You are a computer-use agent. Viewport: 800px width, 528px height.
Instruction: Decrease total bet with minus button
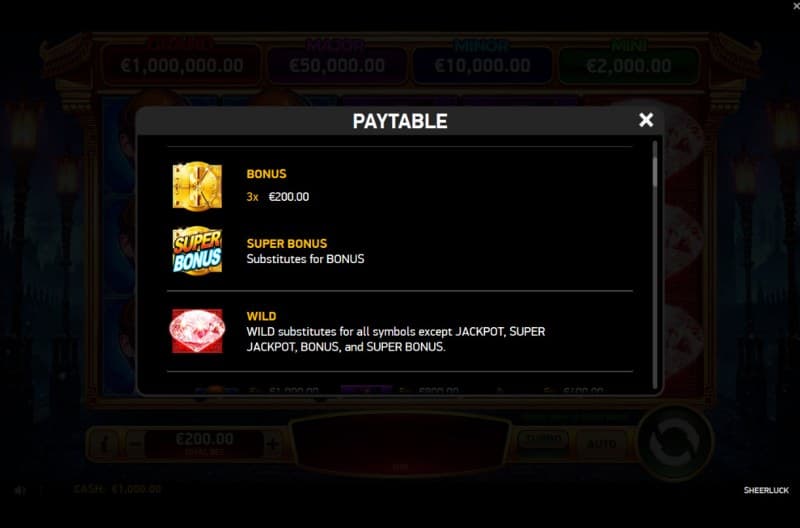135,444
